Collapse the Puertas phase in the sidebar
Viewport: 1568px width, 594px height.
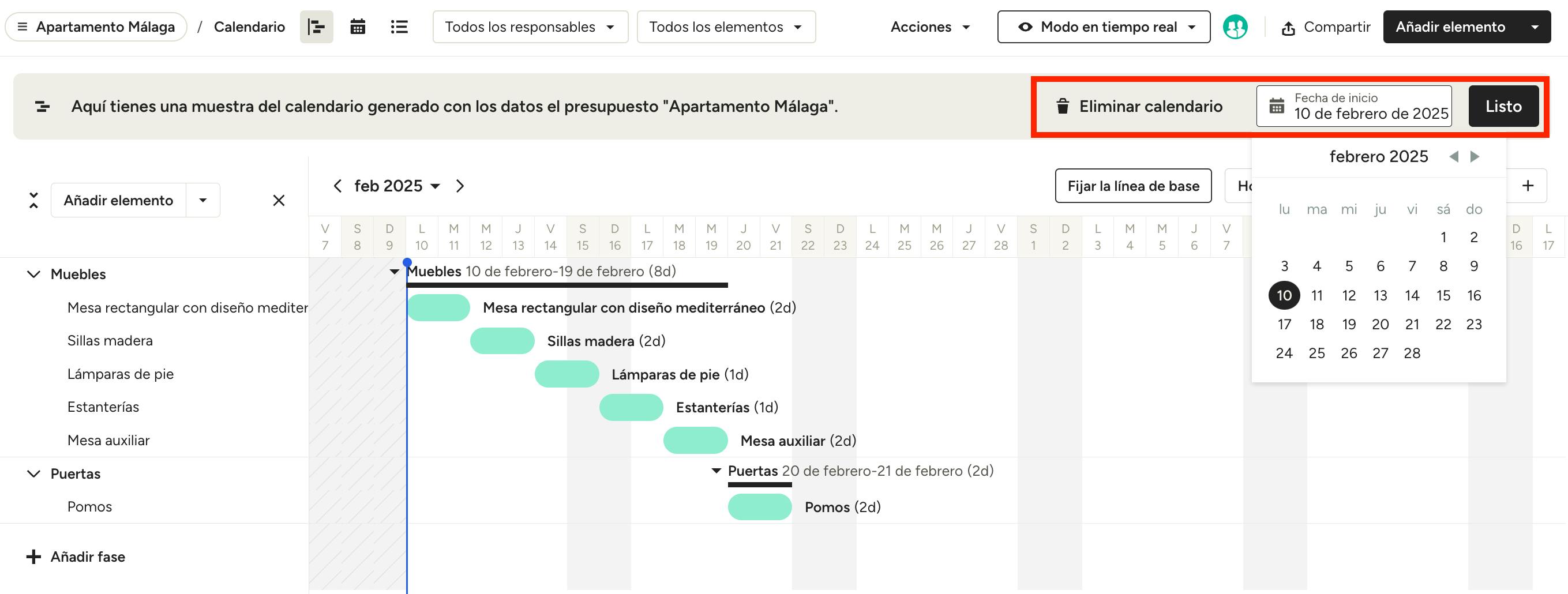(34, 473)
